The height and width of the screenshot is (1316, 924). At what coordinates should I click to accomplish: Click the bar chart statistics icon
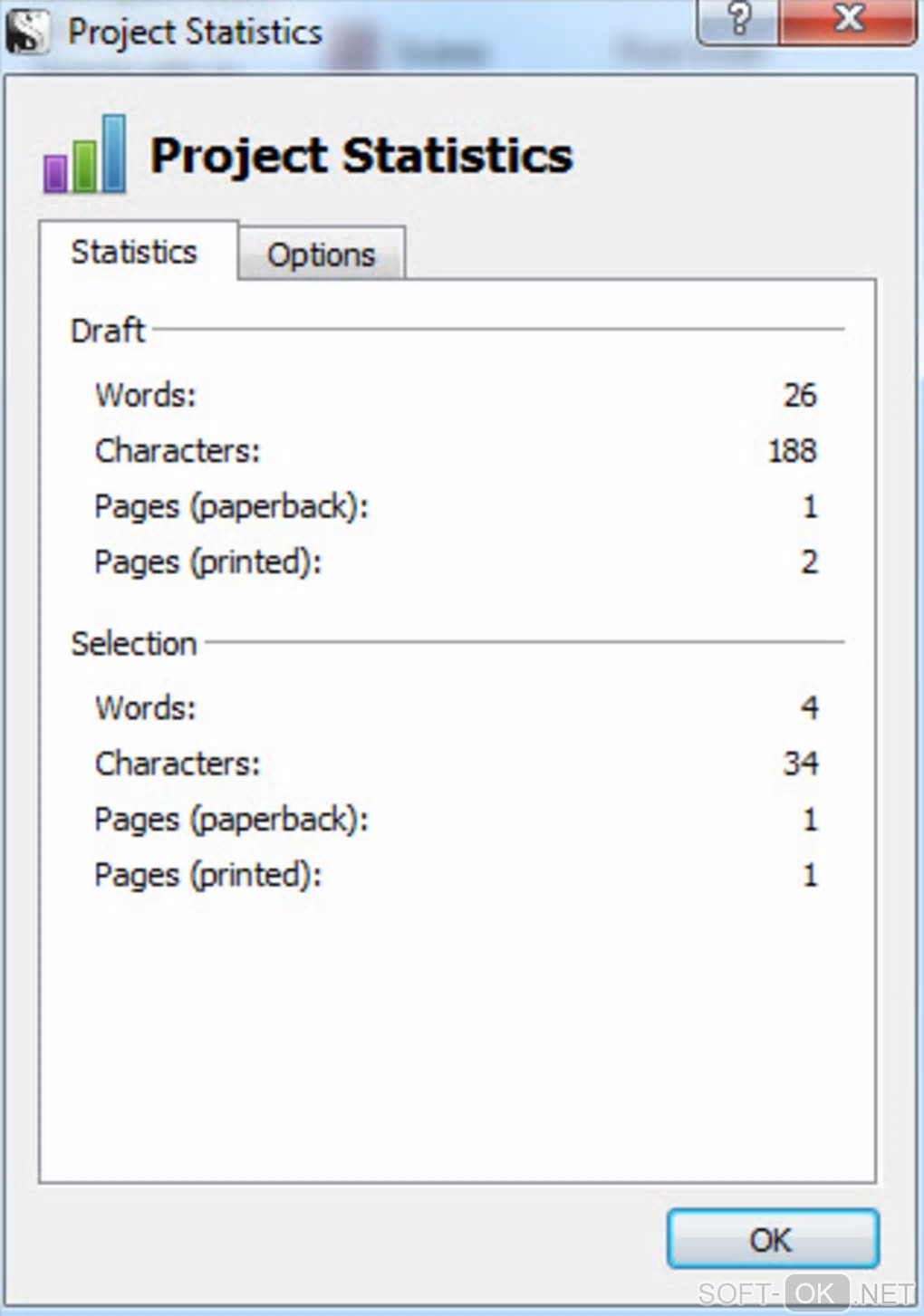point(85,154)
